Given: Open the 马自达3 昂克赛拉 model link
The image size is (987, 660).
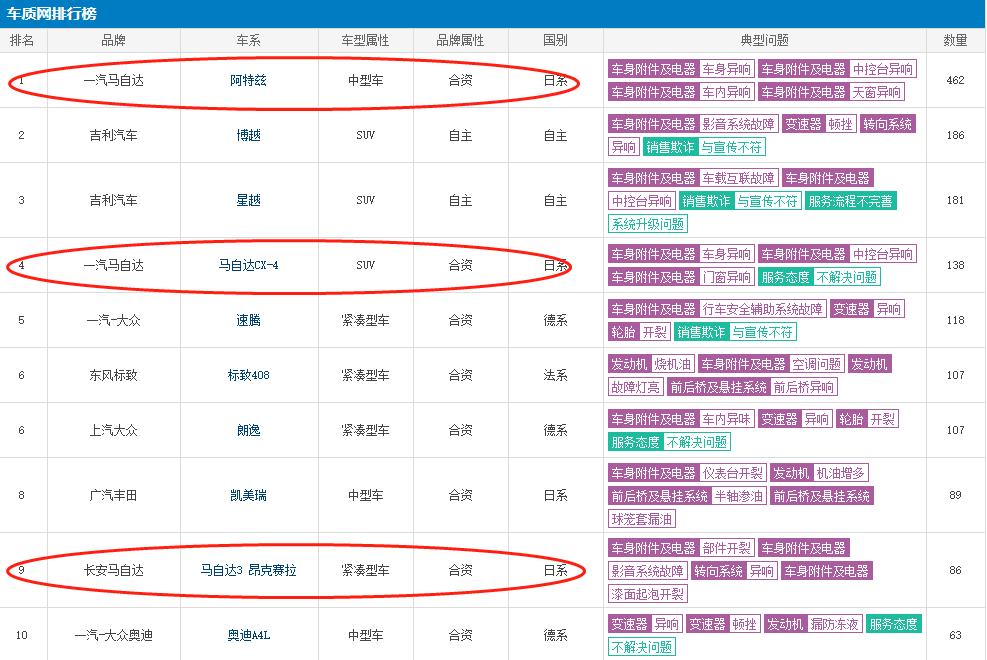Looking at the screenshot, I should tap(248, 571).
